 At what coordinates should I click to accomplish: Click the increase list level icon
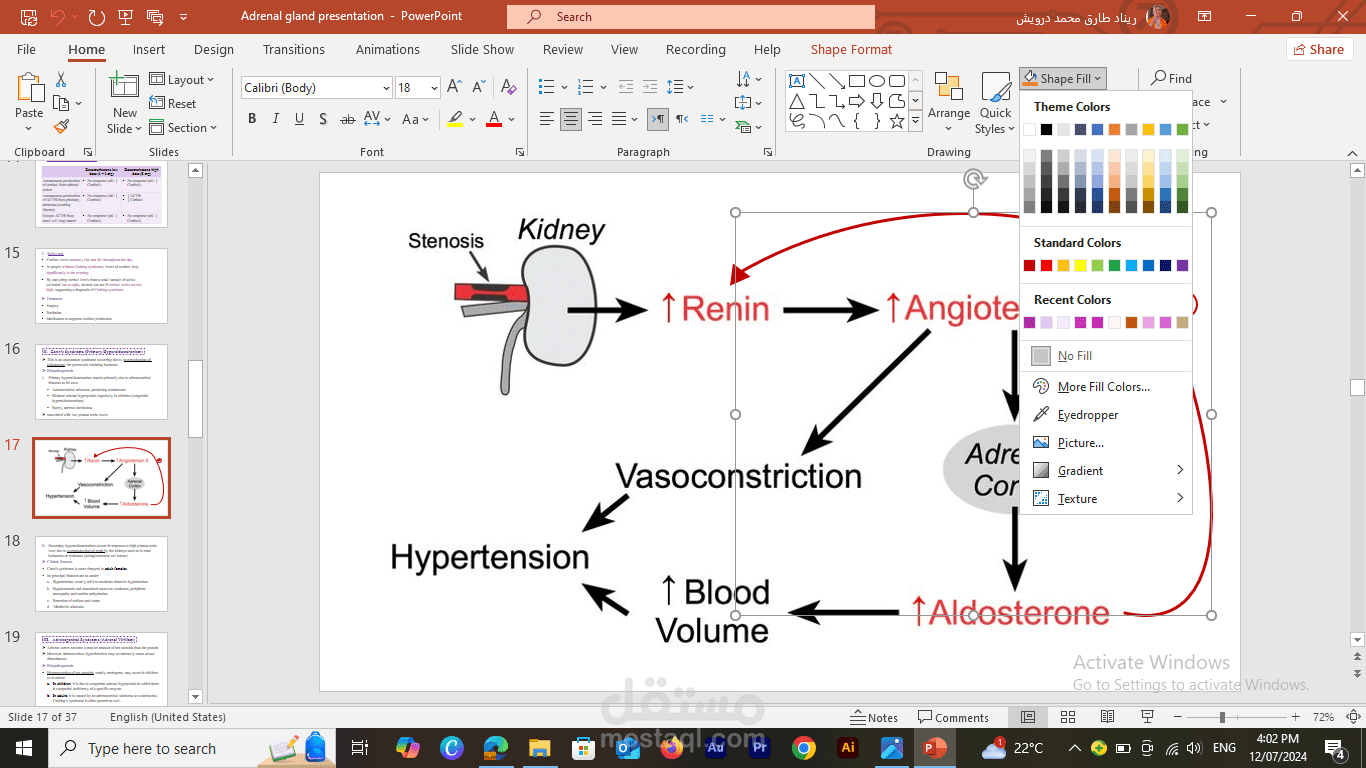point(650,88)
